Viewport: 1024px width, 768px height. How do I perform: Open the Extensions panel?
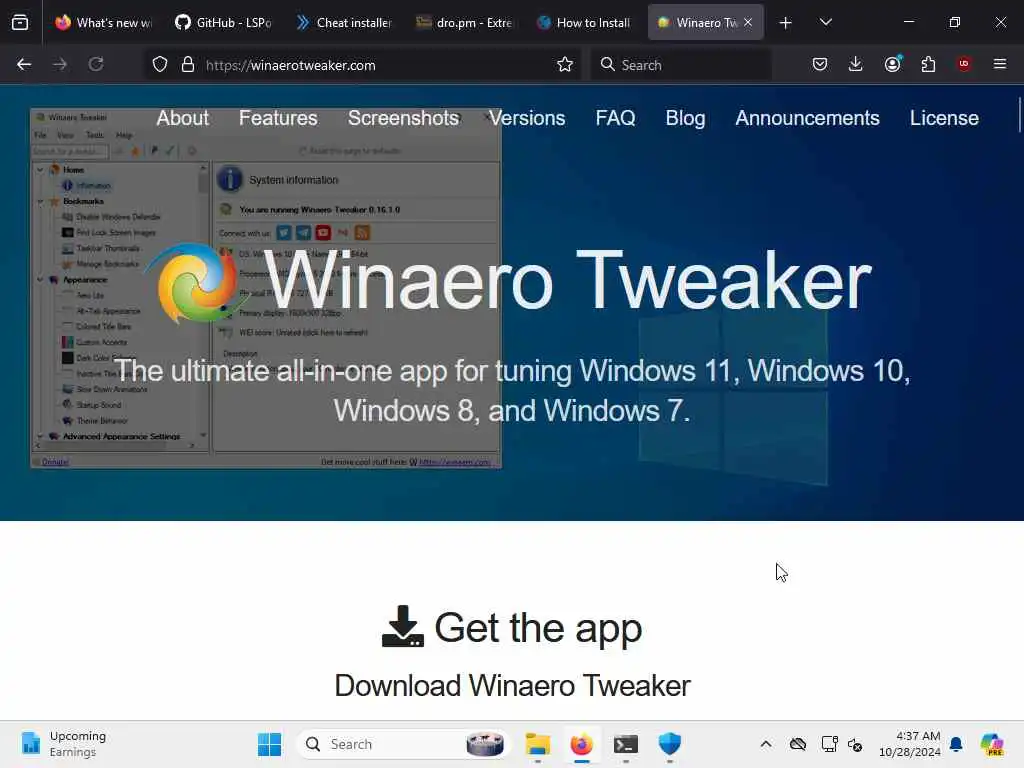click(x=928, y=64)
